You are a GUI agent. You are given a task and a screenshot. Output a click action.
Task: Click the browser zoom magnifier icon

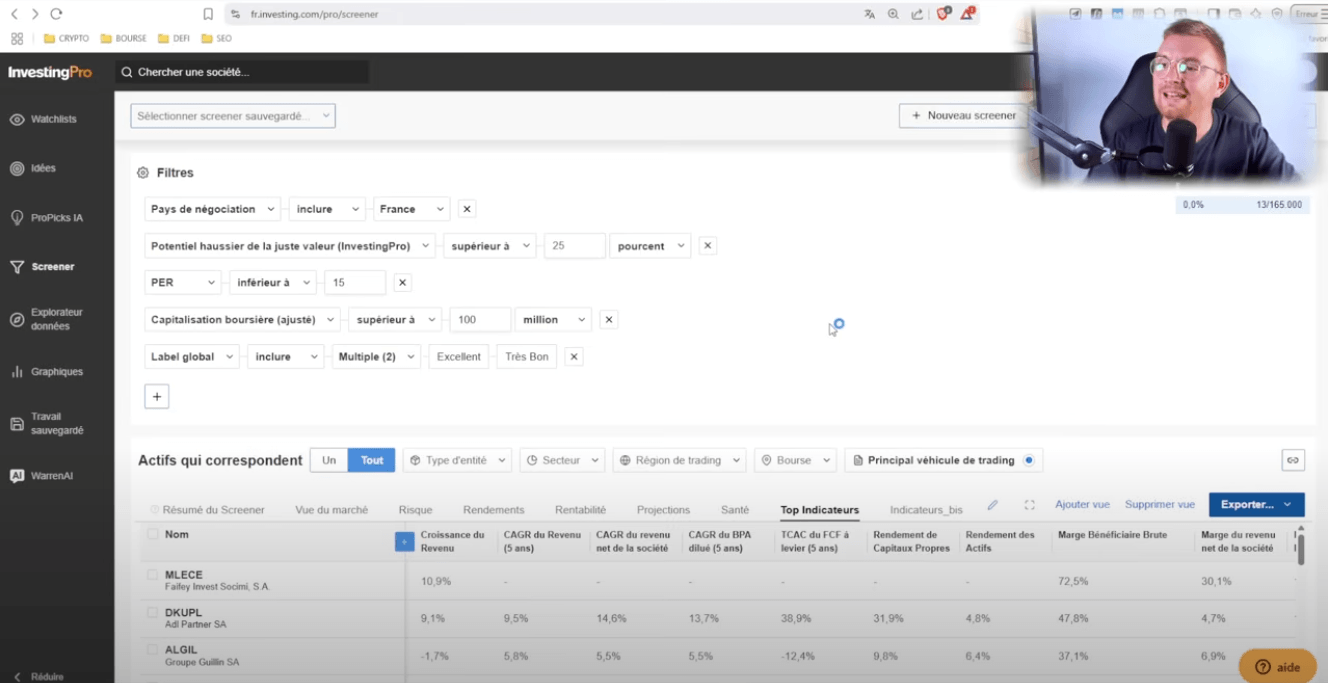[x=893, y=14]
